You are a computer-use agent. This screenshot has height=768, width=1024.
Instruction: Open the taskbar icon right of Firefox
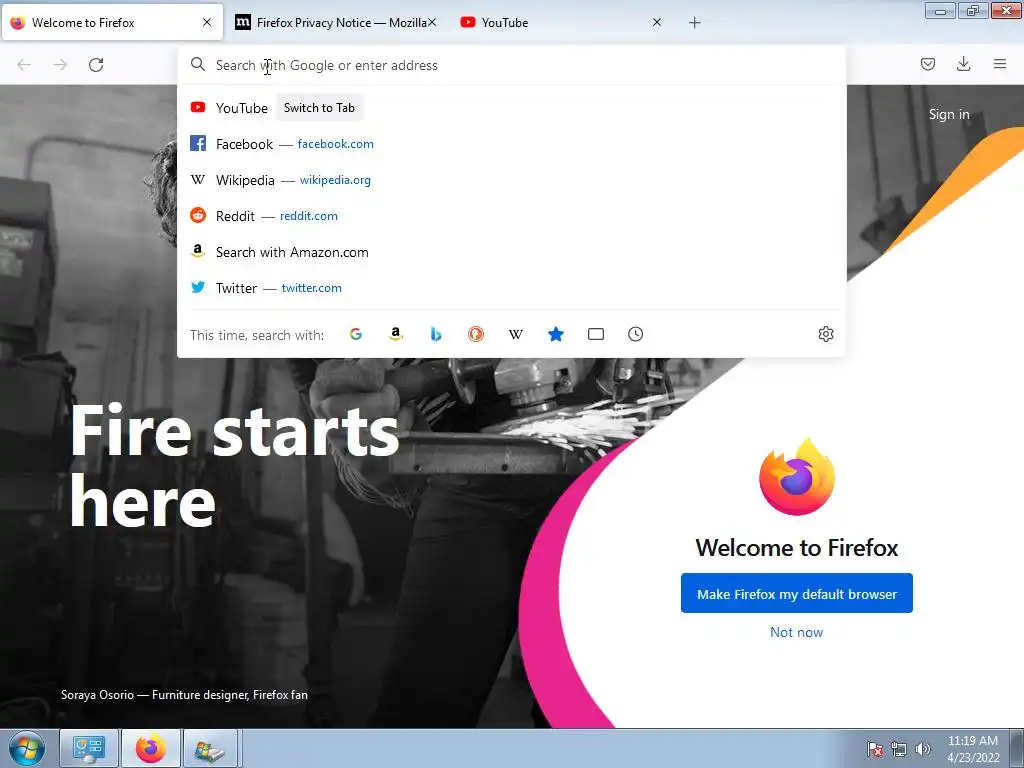[x=212, y=748]
